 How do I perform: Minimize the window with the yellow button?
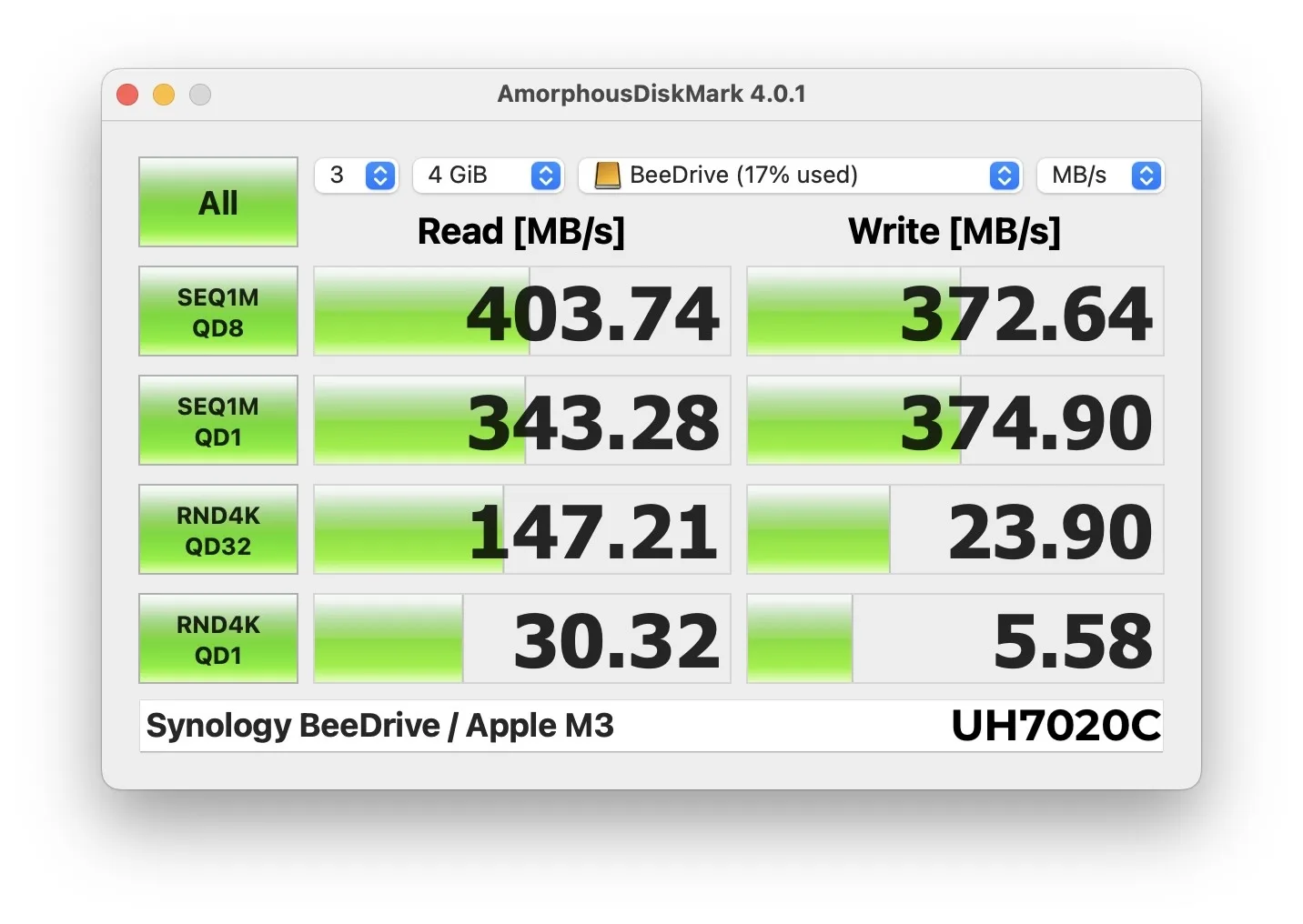tap(164, 95)
